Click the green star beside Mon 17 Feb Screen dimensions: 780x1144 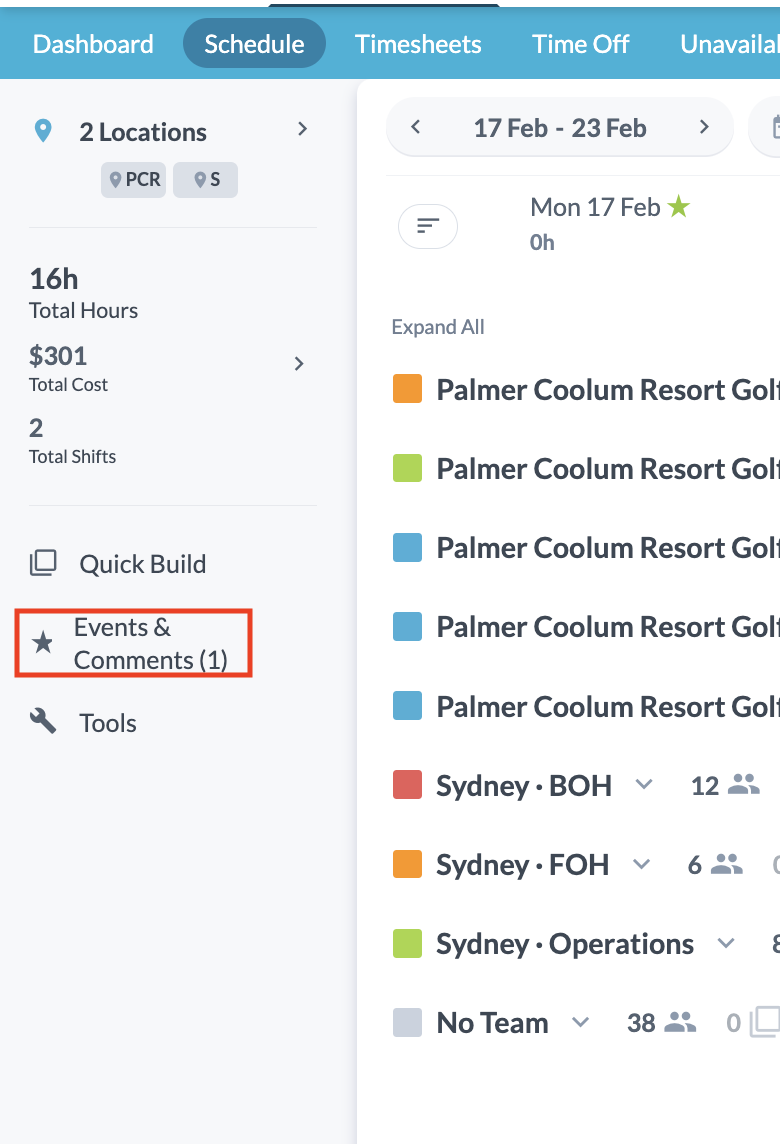coord(679,207)
